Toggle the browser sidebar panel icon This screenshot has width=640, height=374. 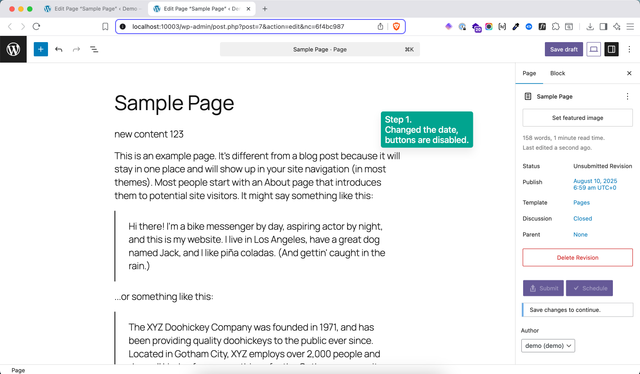[x=603, y=27]
